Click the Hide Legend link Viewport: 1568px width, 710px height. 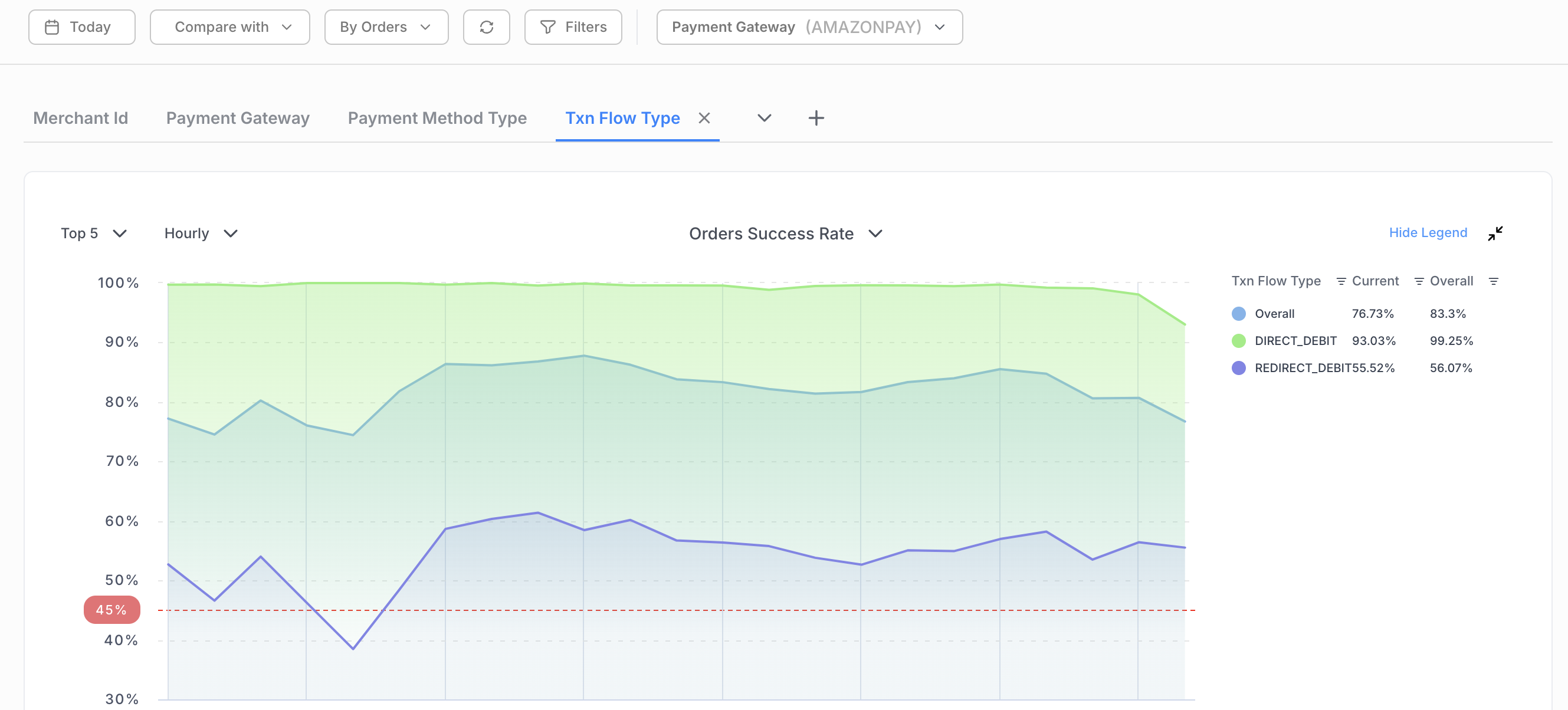pos(1428,232)
